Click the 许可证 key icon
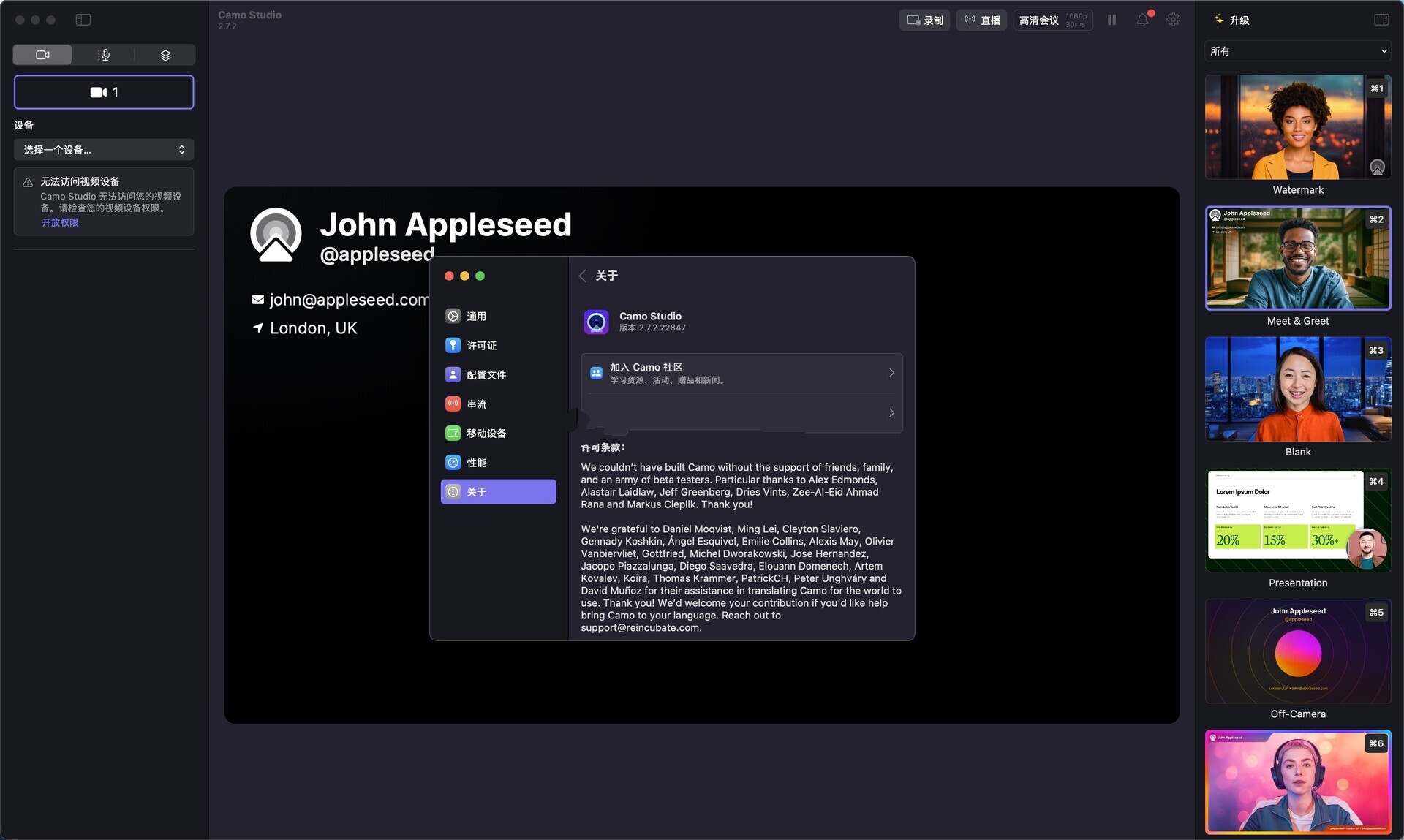Screen dimensions: 1404x840 (453, 346)
